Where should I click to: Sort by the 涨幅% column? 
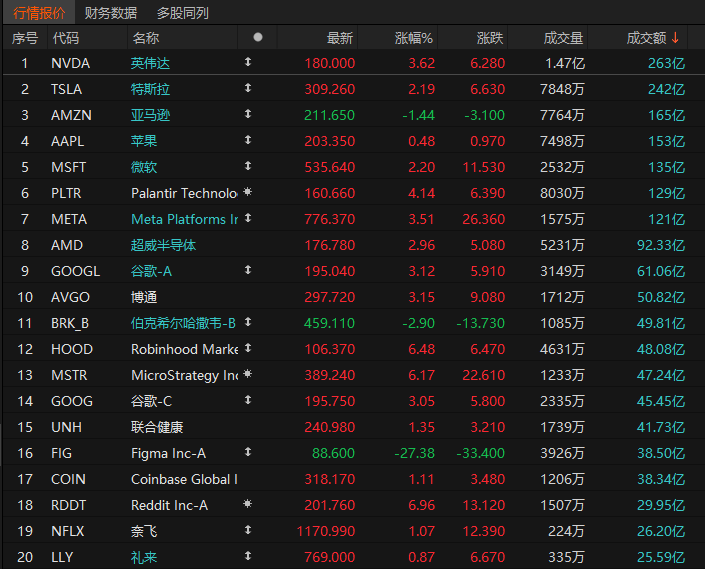(x=414, y=38)
